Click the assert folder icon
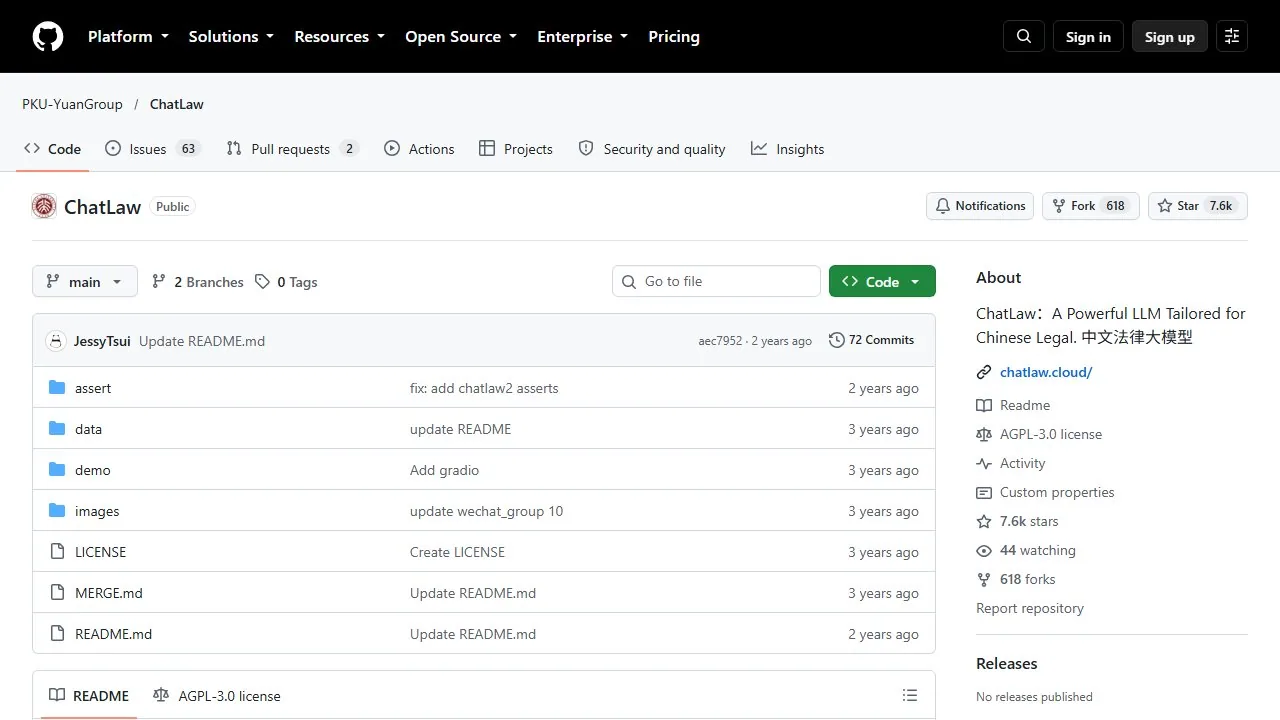The width and height of the screenshot is (1280, 720). tap(57, 388)
